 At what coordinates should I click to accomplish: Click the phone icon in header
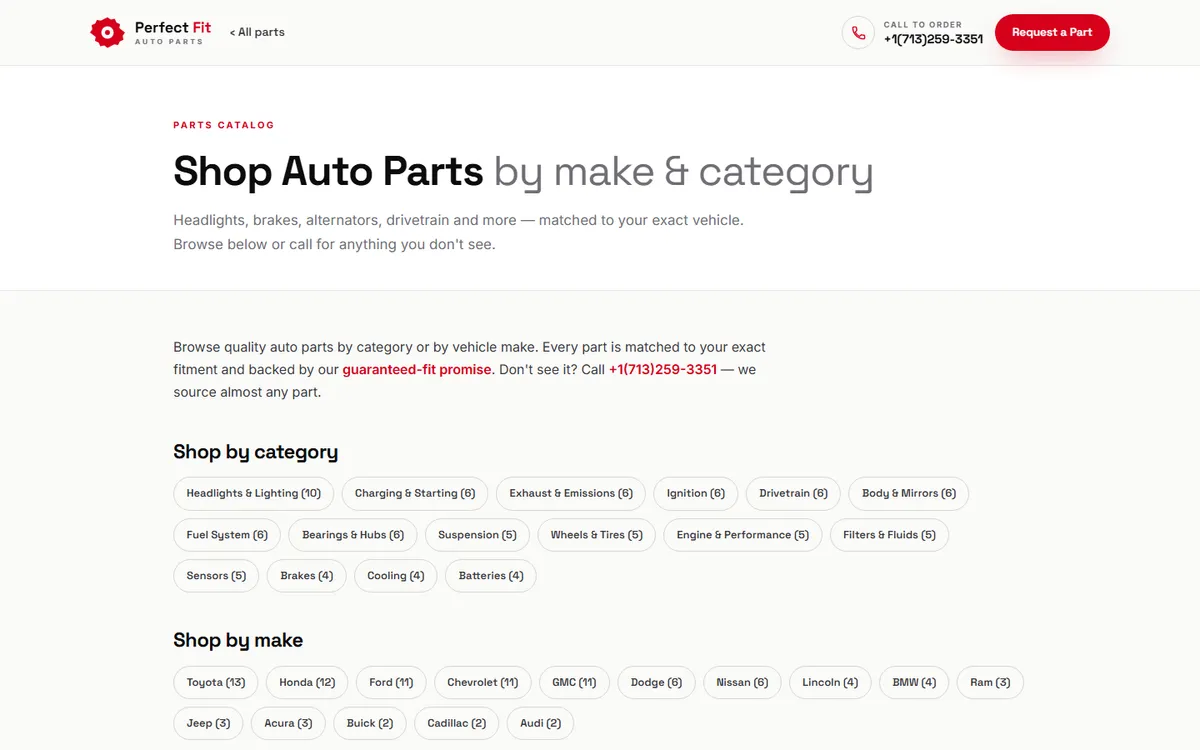click(858, 33)
